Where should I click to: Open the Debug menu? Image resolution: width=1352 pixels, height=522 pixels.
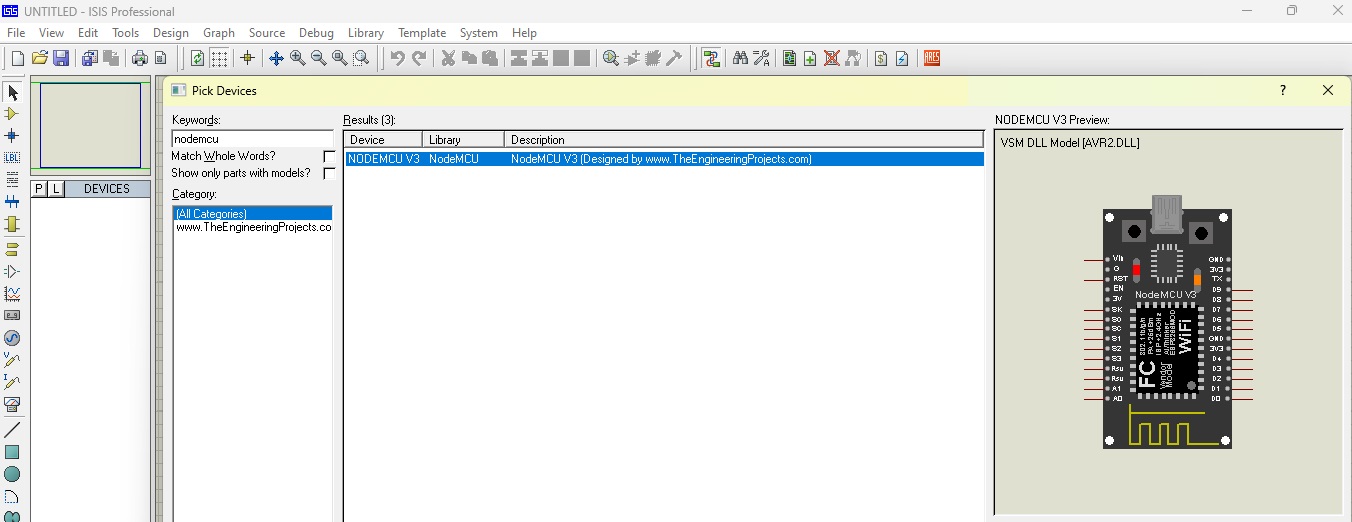[317, 33]
